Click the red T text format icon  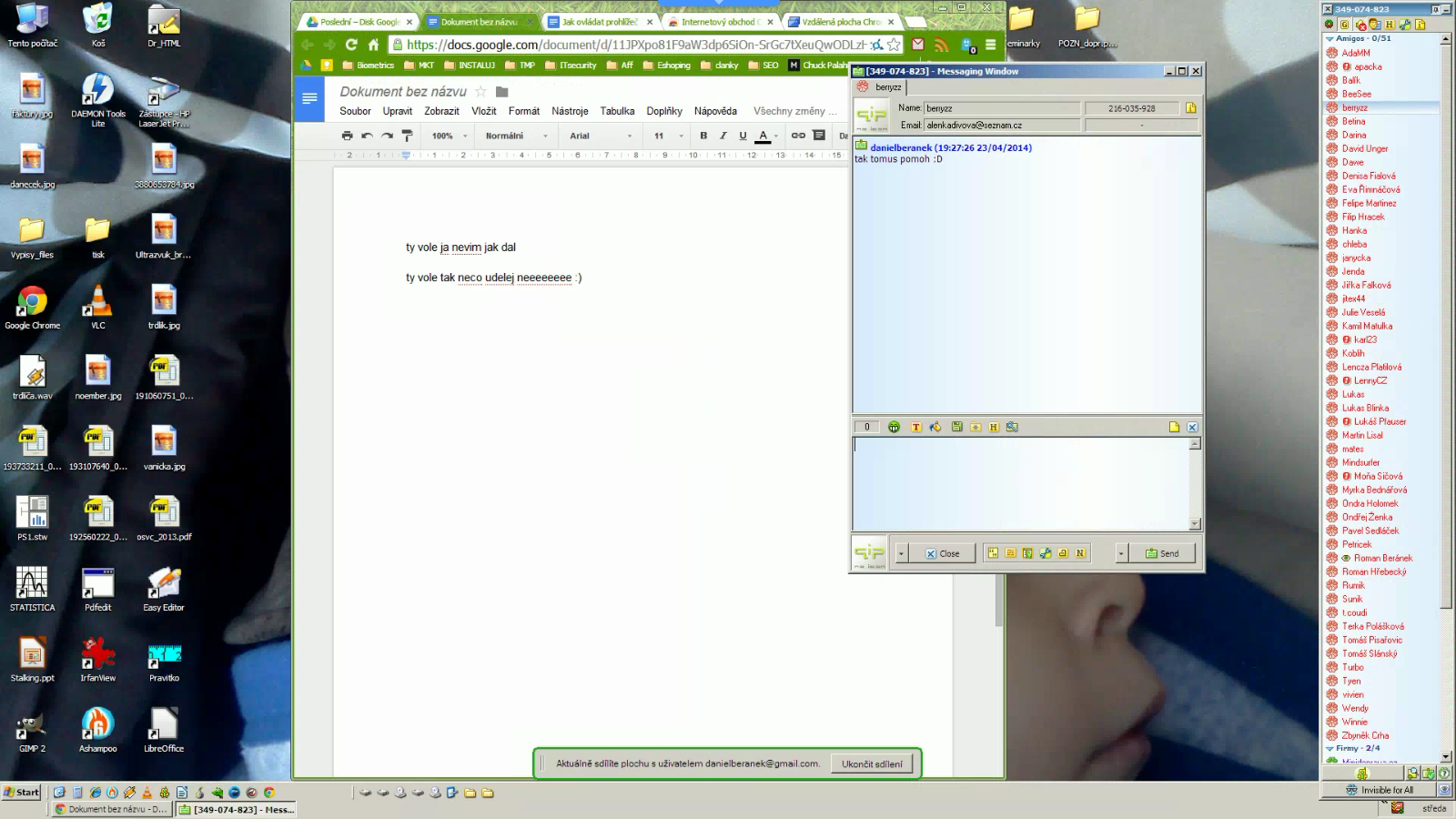[916, 427]
